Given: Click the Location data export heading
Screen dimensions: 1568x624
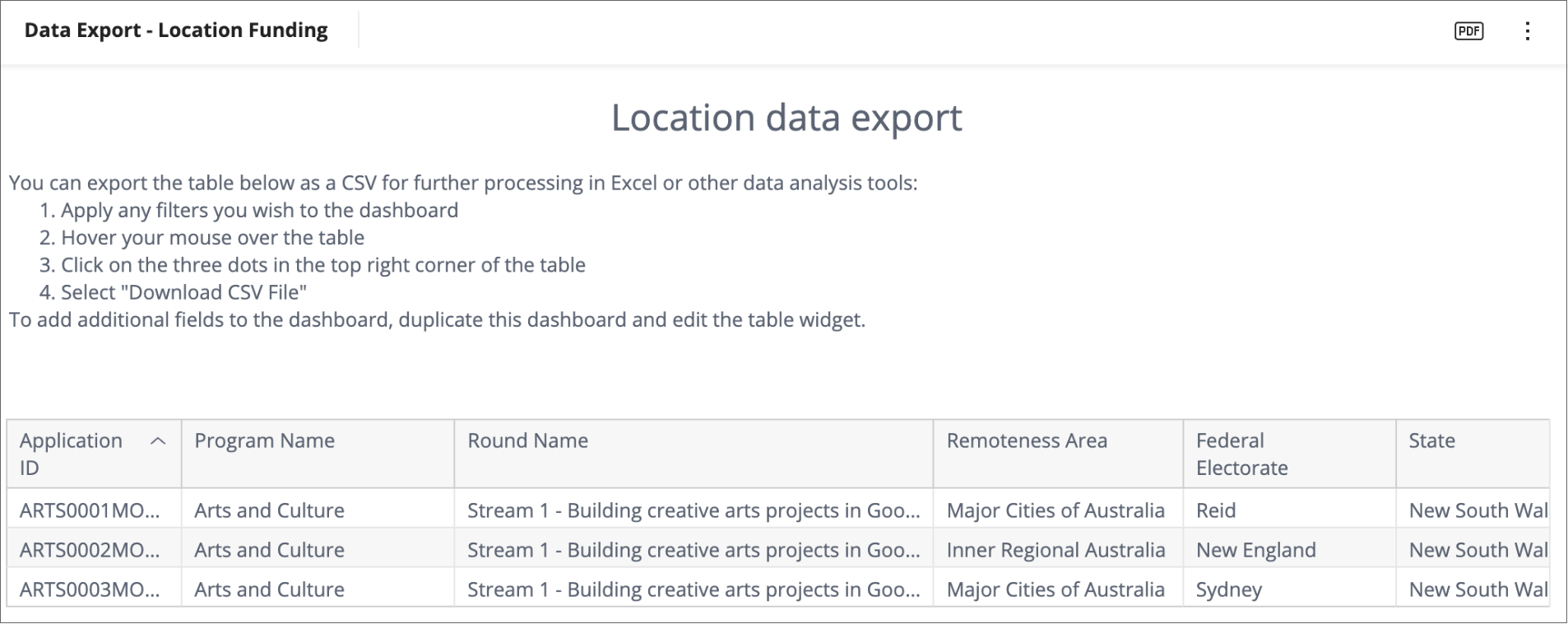Looking at the screenshot, I should 786,118.
